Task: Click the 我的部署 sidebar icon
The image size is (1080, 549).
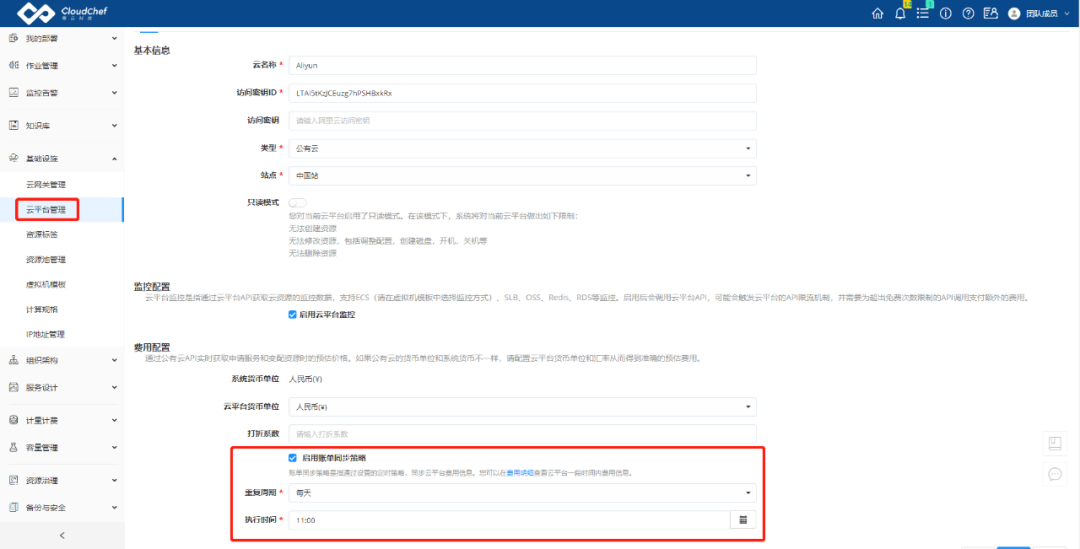Action: coord(13,39)
